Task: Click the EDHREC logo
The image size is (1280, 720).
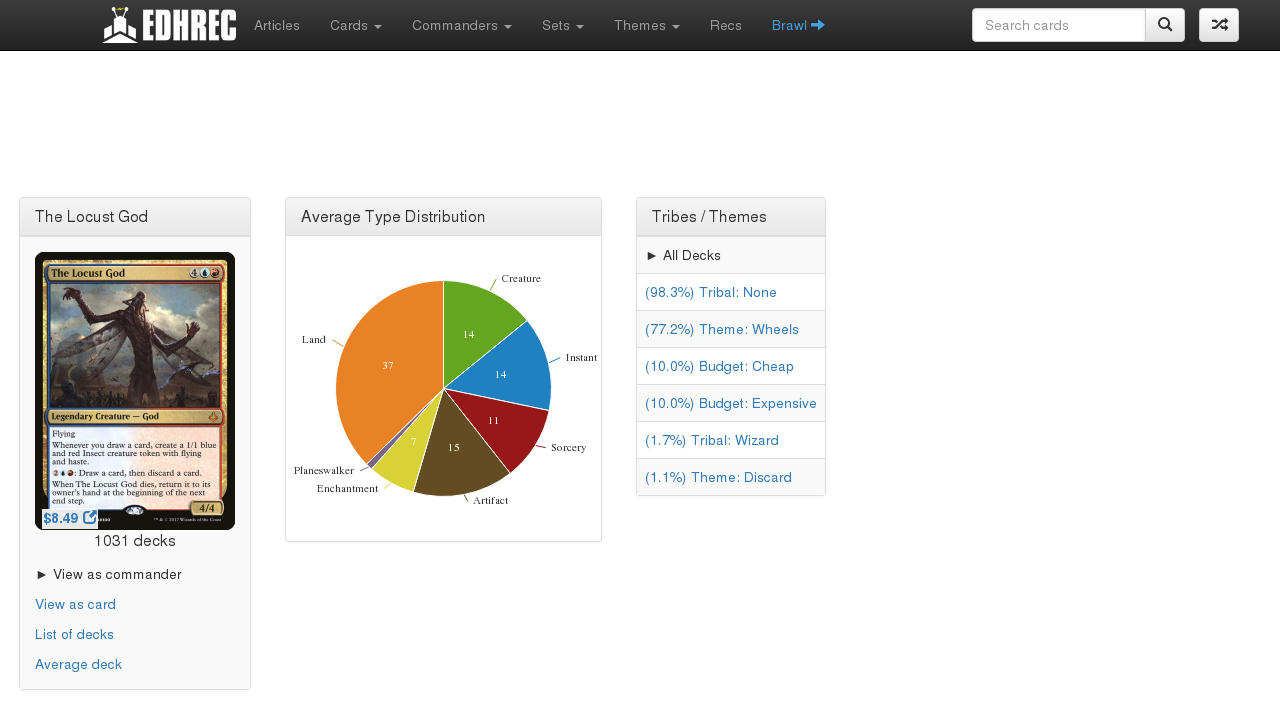Action: [x=169, y=25]
